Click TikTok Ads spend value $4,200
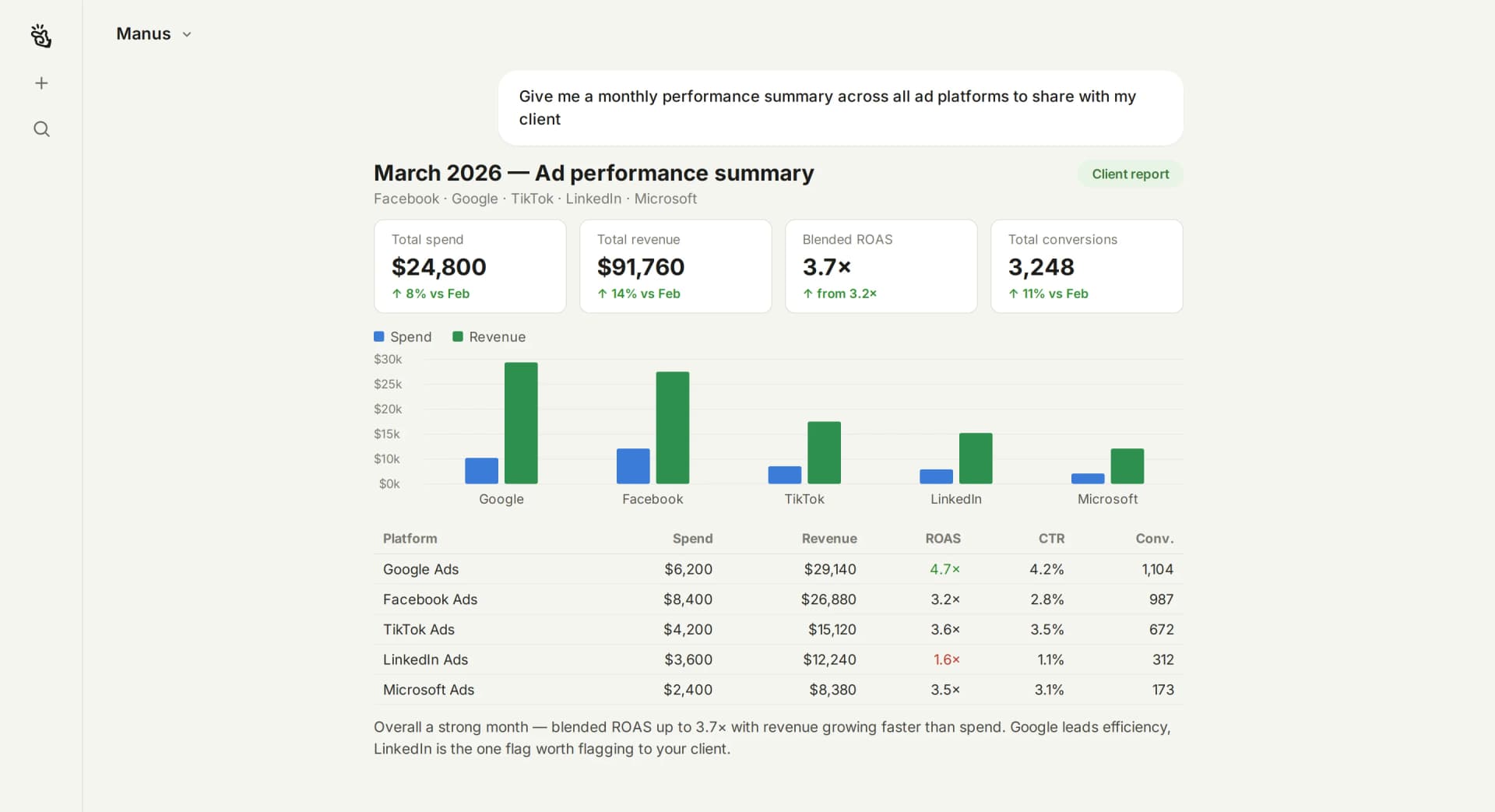 688,629
